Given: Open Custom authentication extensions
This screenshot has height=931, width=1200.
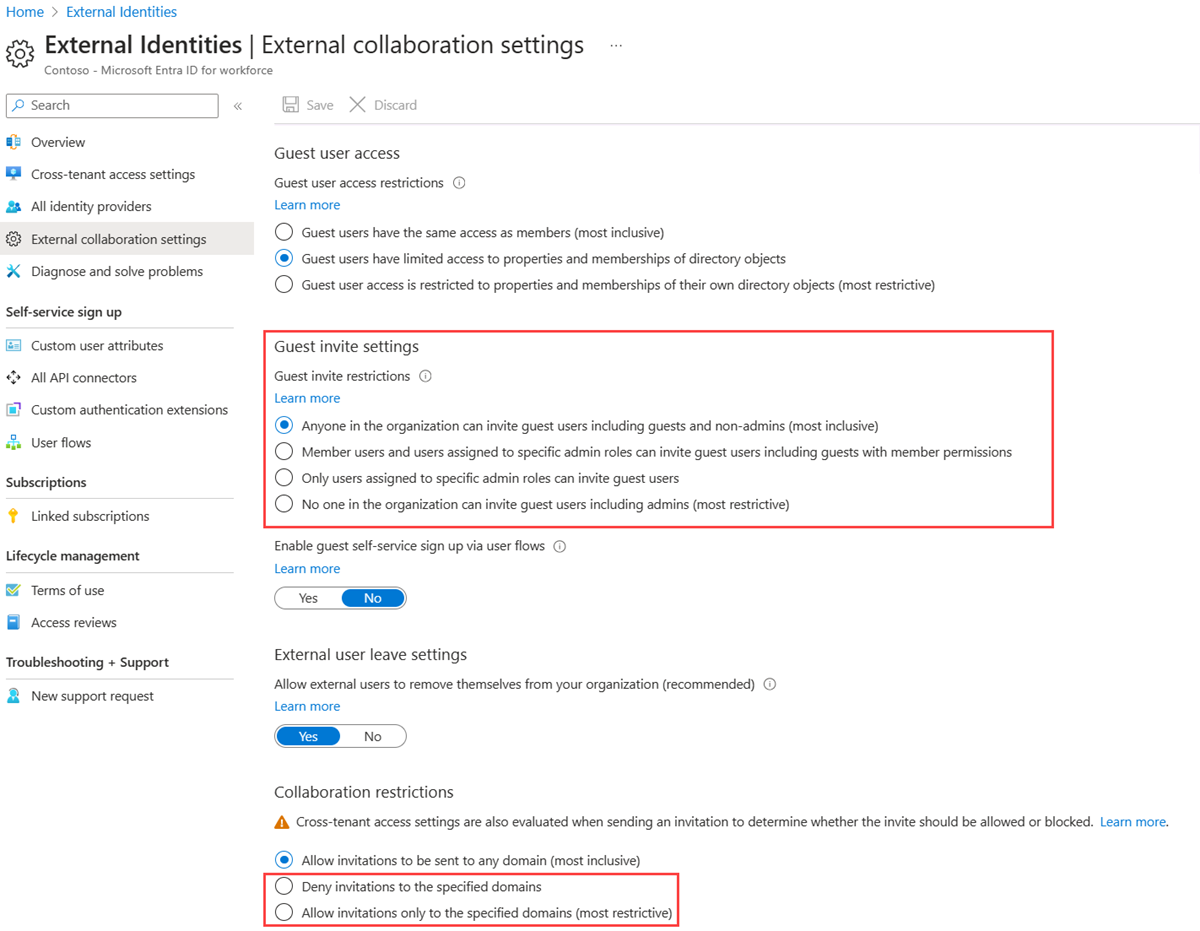Looking at the screenshot, I should [130, 409].
